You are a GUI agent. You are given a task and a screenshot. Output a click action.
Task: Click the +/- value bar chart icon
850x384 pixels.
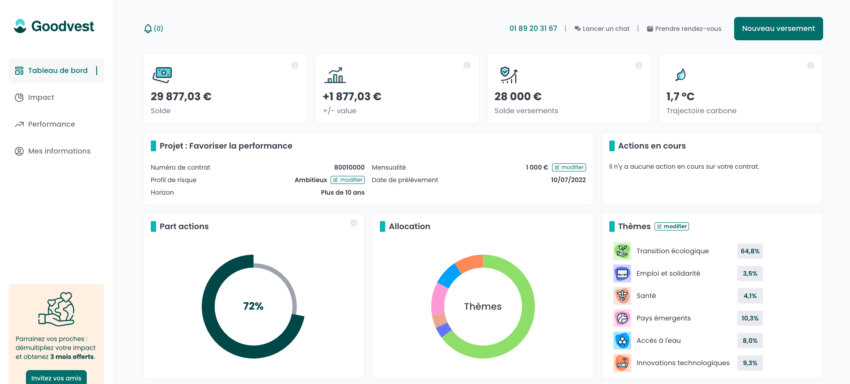pos(335,75)
